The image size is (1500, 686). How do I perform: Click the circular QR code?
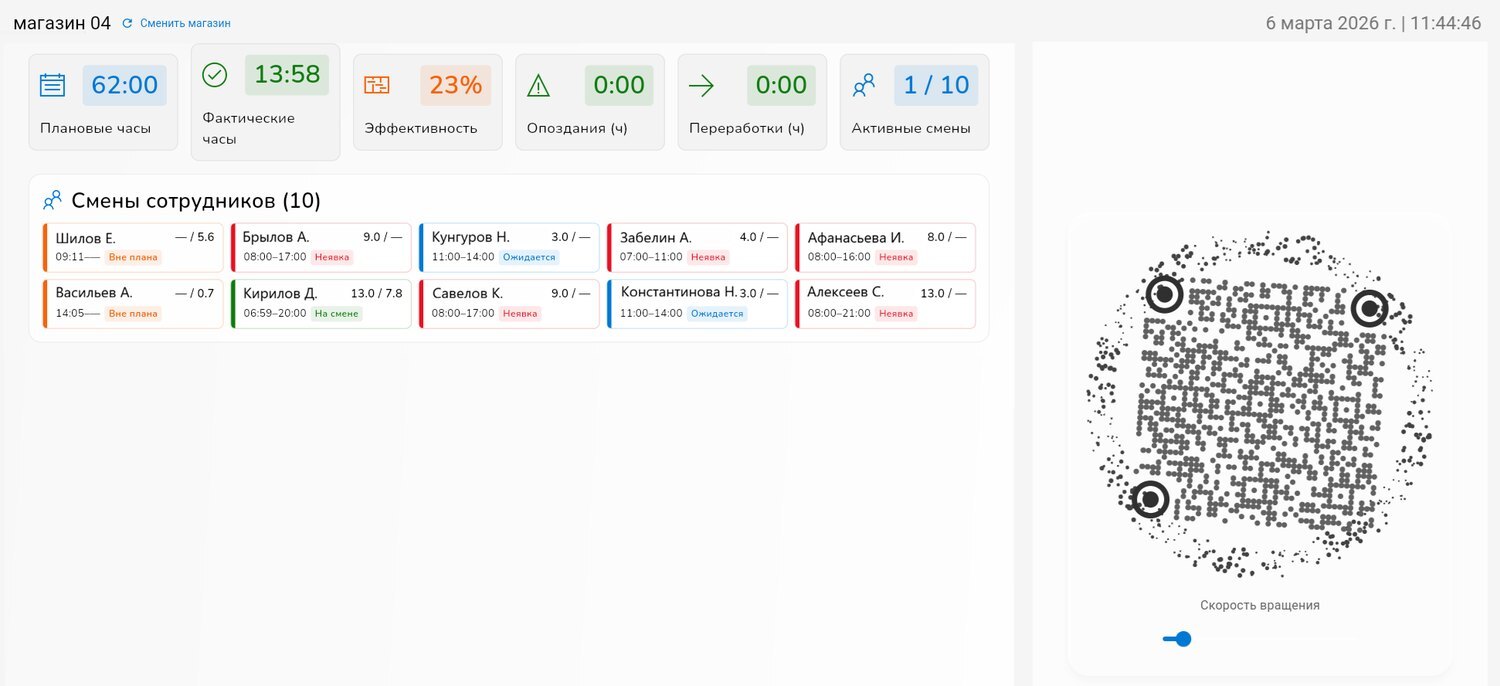click(1259, 404)
